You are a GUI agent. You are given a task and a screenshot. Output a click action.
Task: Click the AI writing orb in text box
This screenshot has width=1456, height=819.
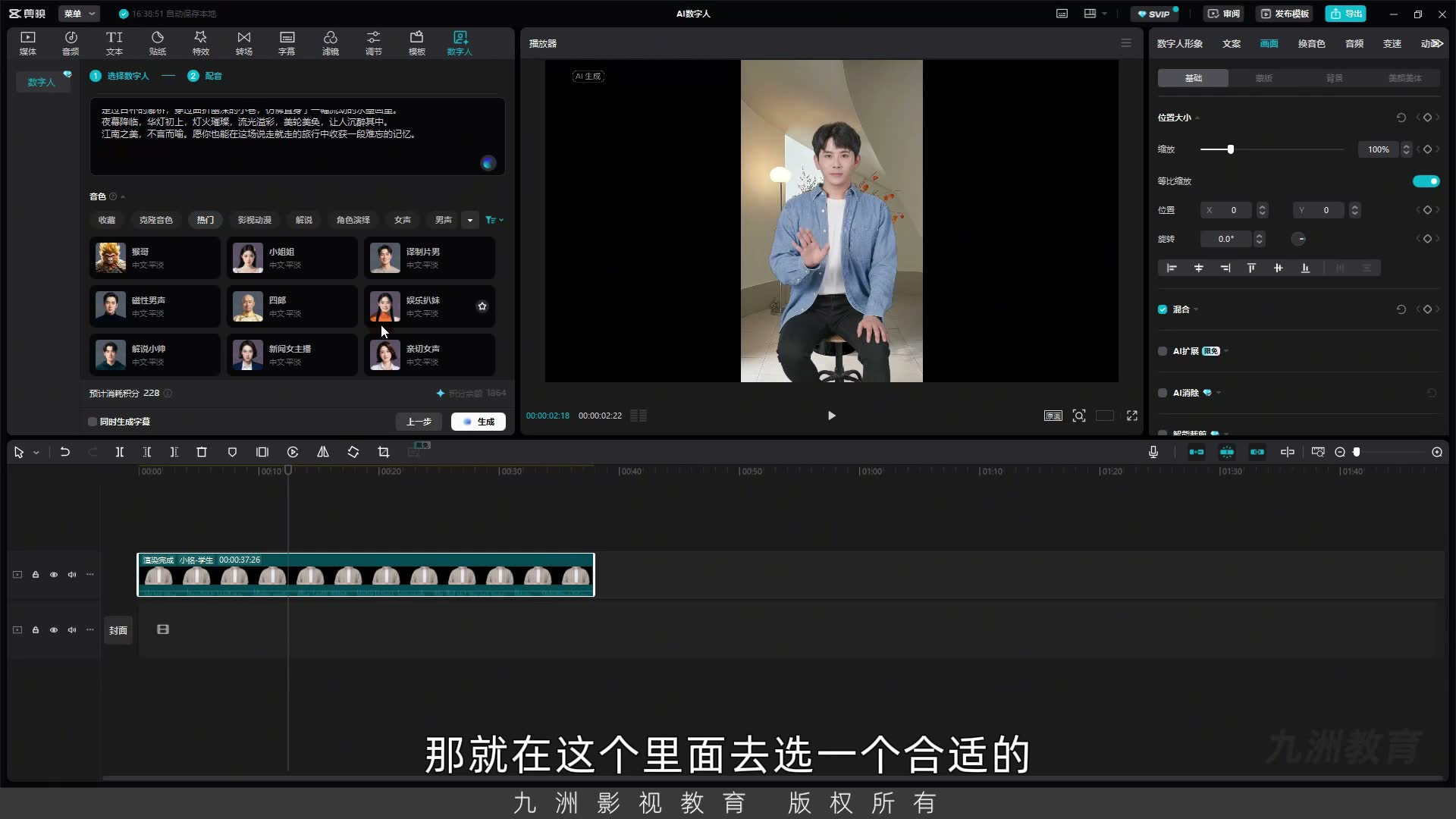click(488, 163)
